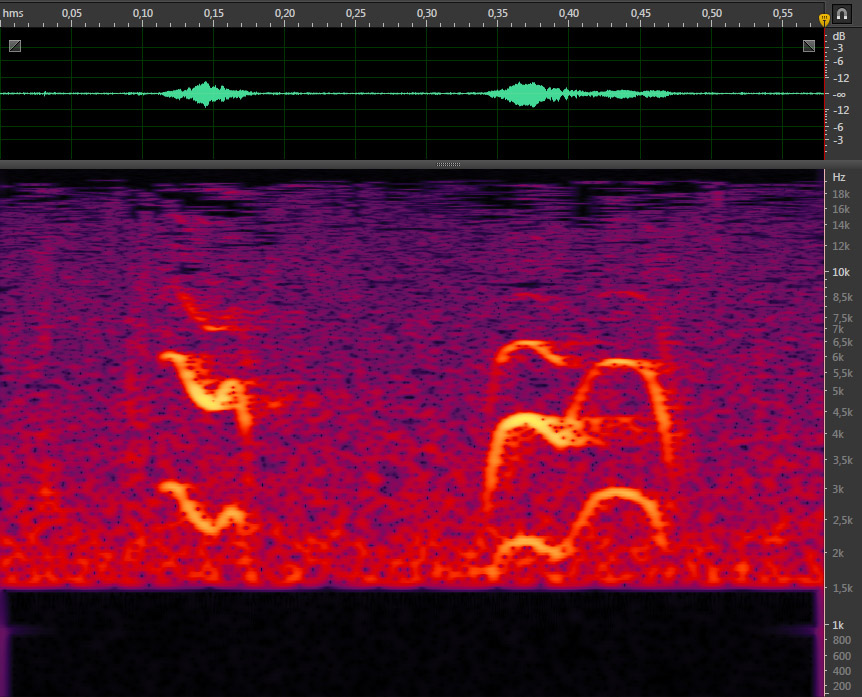Click the 2k label on frequency scale
862x697 pixels.
pos(838,553)
